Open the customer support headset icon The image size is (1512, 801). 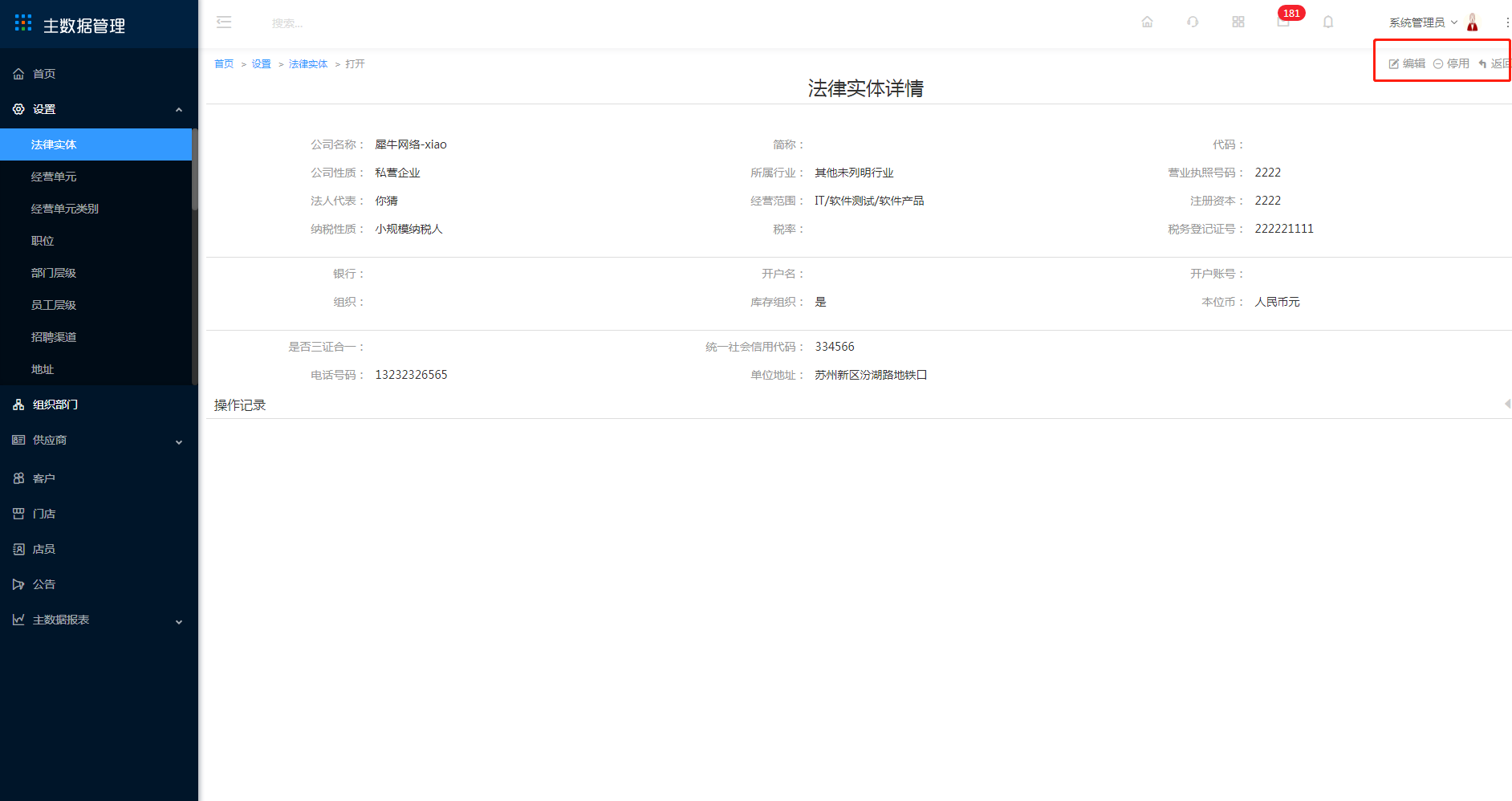(x=1193, y=22)
